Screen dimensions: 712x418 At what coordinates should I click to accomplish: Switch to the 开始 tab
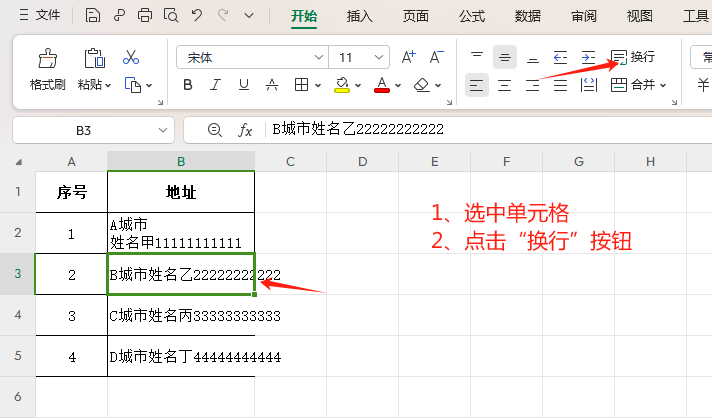pos(304,16)
